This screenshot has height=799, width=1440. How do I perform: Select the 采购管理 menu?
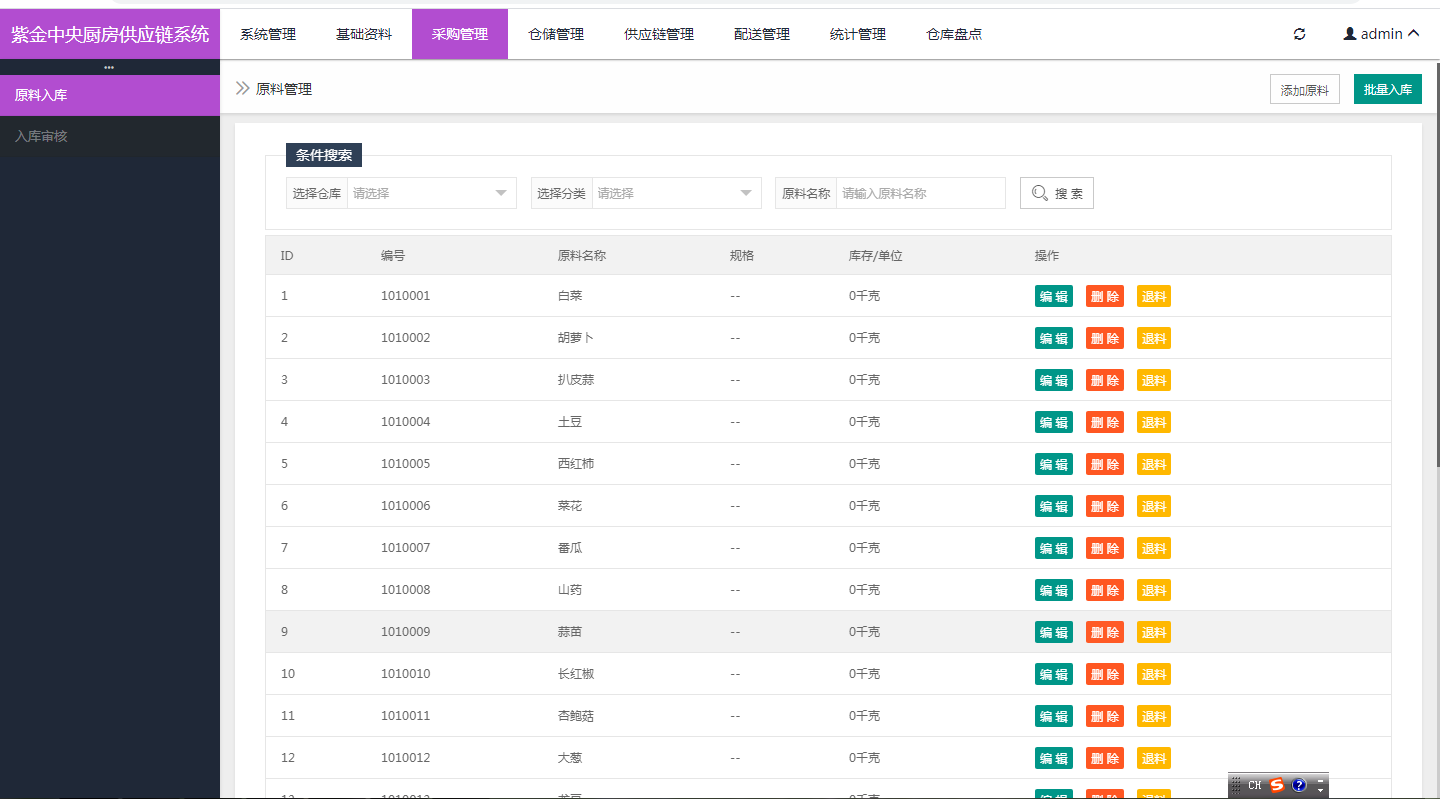coord(460,34)
